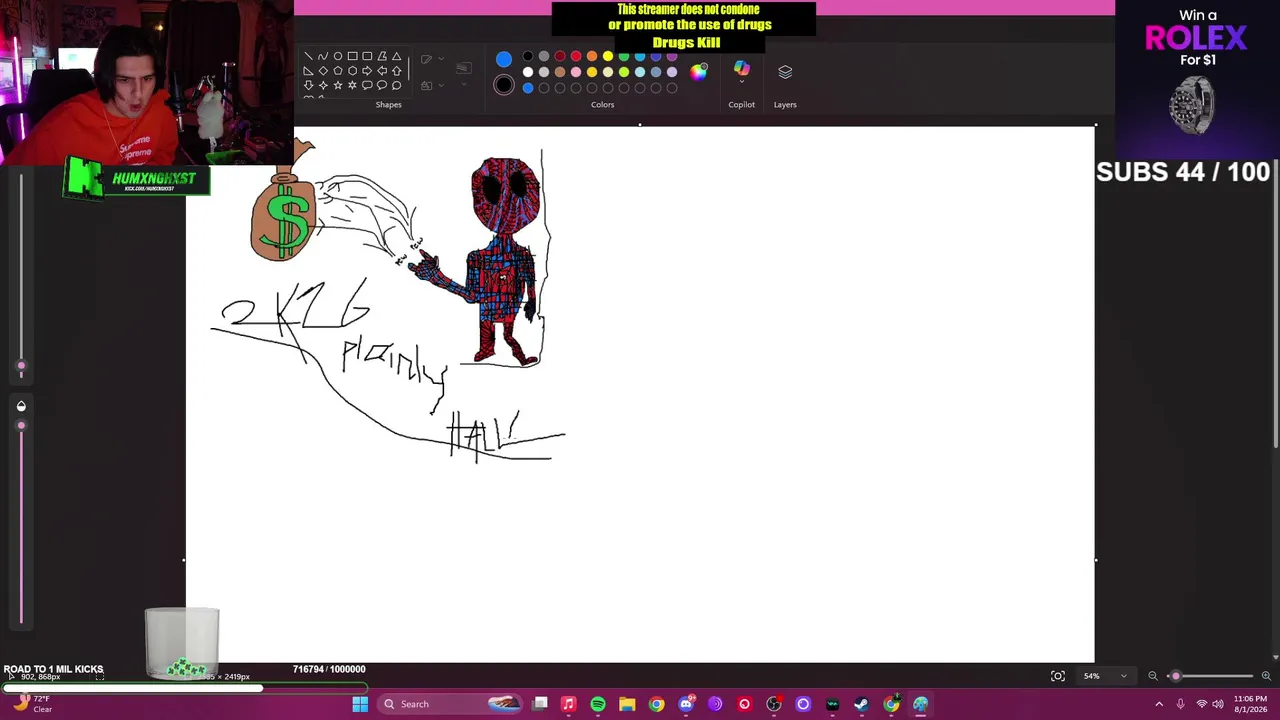Open the Wi-Fi network tray icon
This screenshot has width=1280, height=720.
(x=1201, y=704)
